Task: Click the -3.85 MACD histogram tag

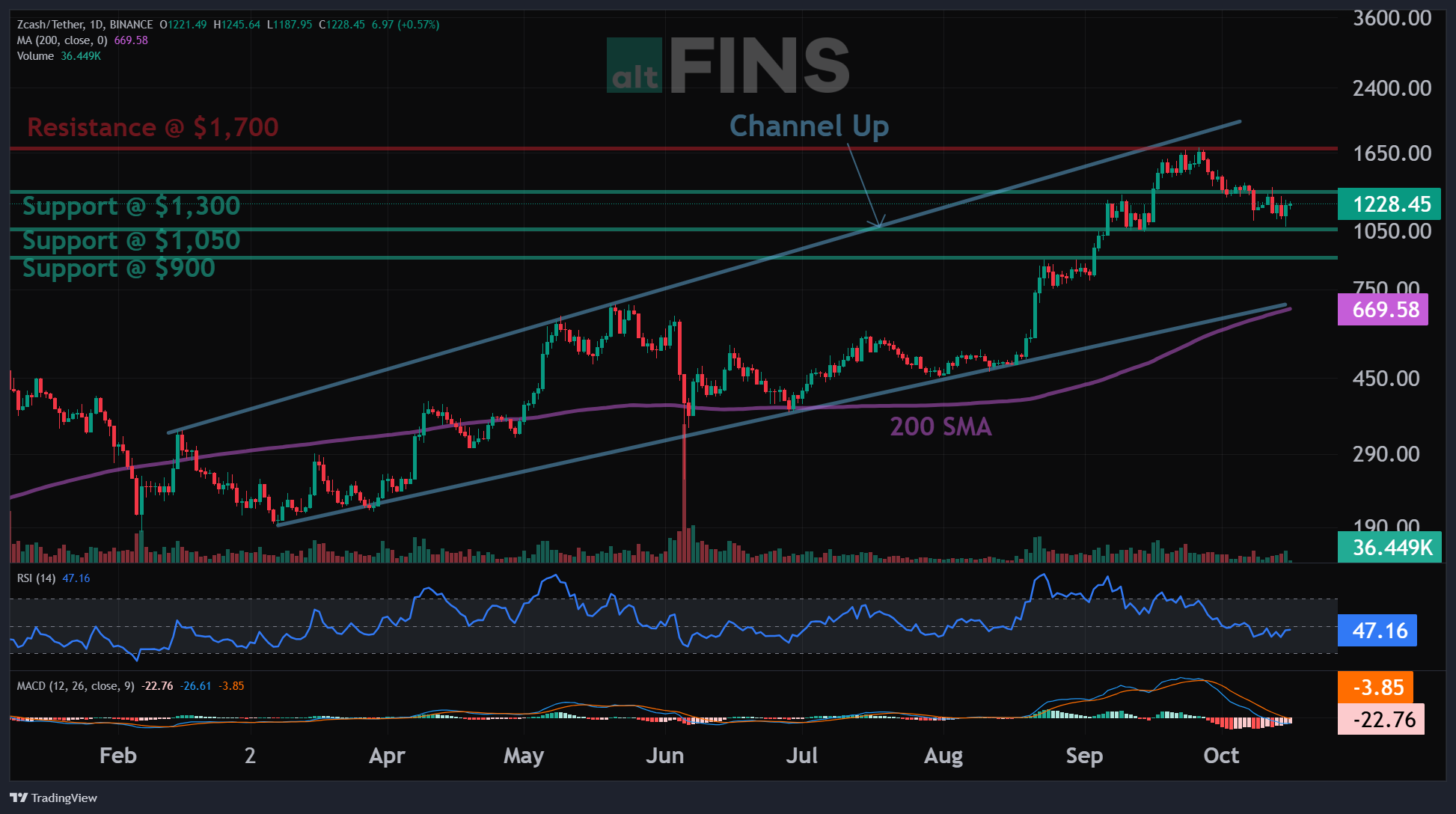Action: coord(1375,687)
